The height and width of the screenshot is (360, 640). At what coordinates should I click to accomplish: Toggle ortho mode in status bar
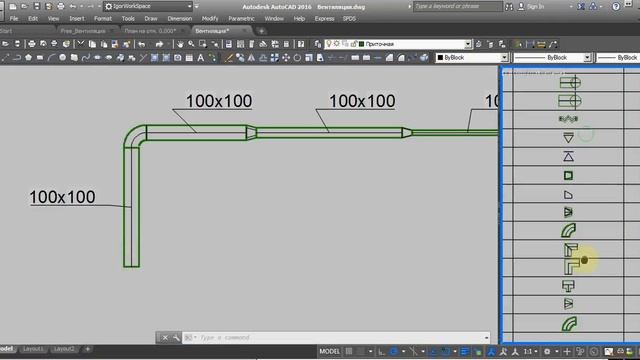[381, 351]
